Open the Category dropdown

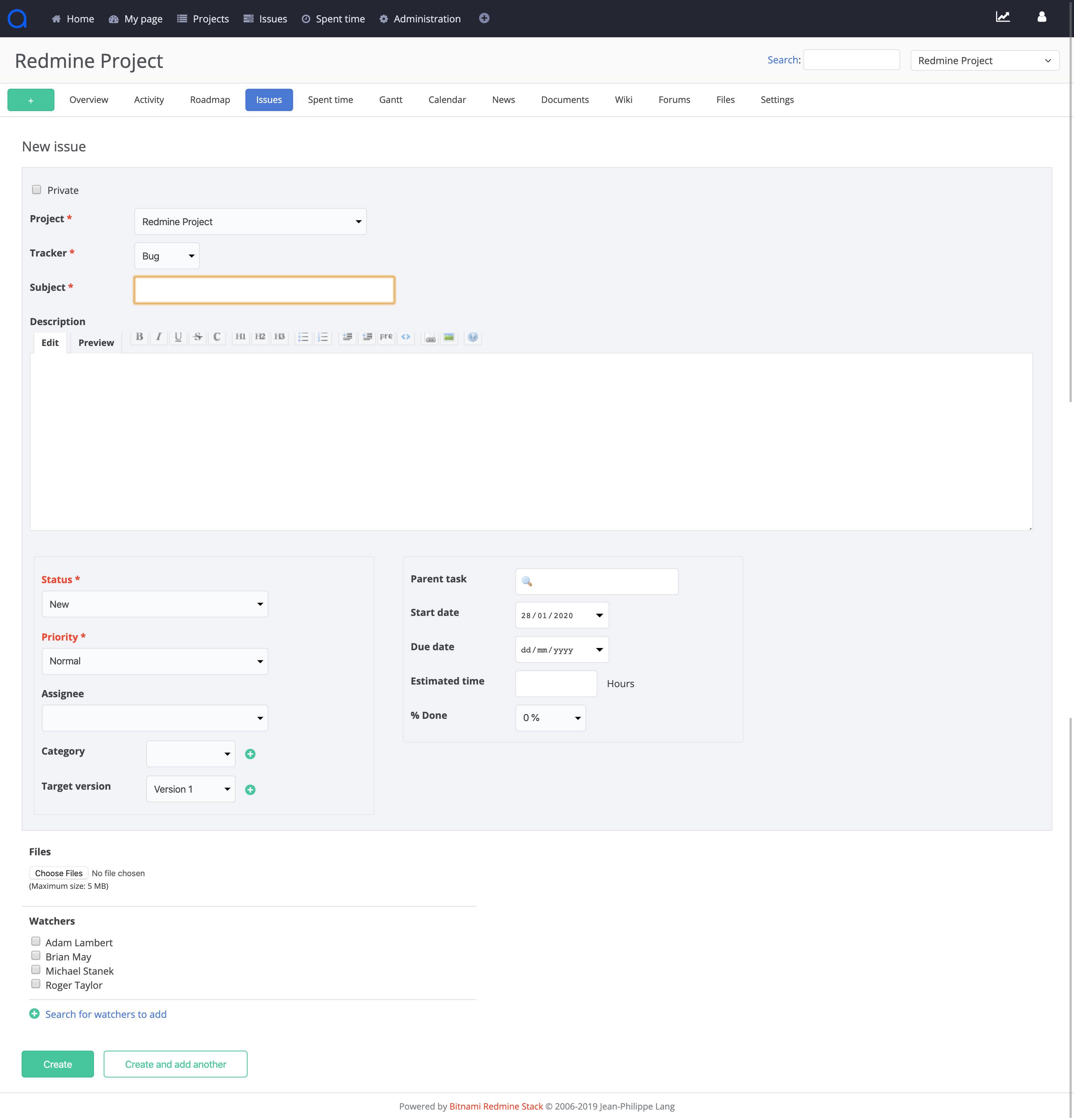(191, 754)
